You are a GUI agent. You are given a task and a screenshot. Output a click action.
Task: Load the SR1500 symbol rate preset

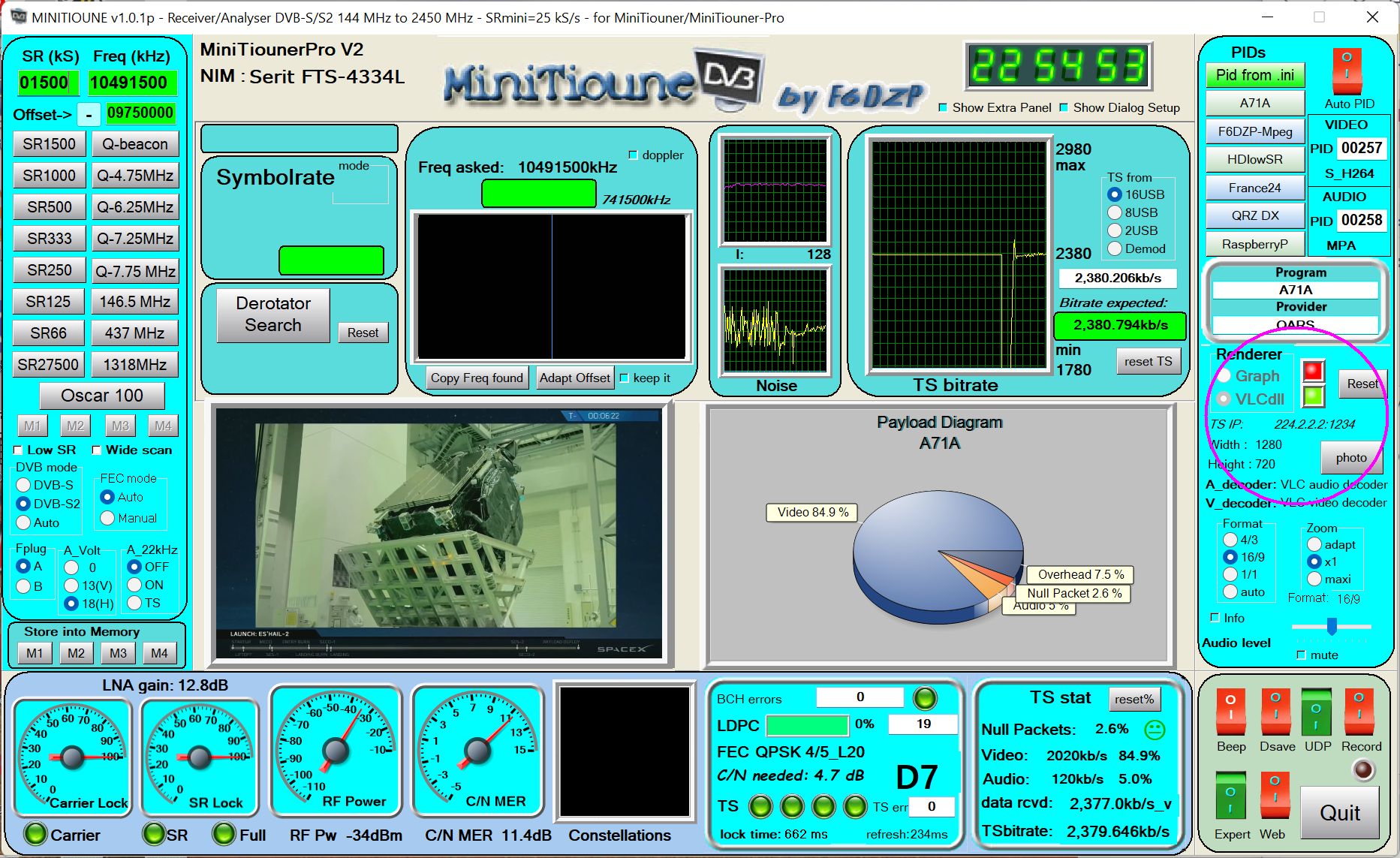click(49, 144)
